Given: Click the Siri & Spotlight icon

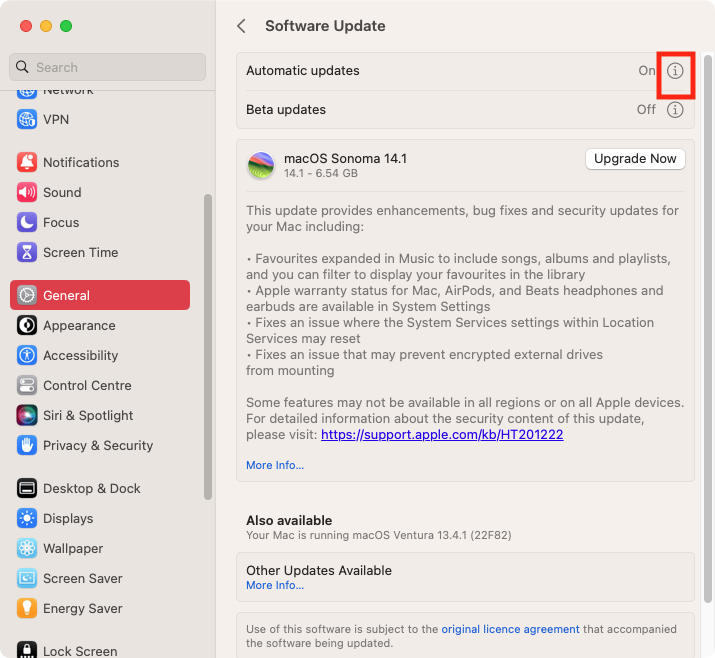Looking at the screenshot, I should [x=27, y=415].
